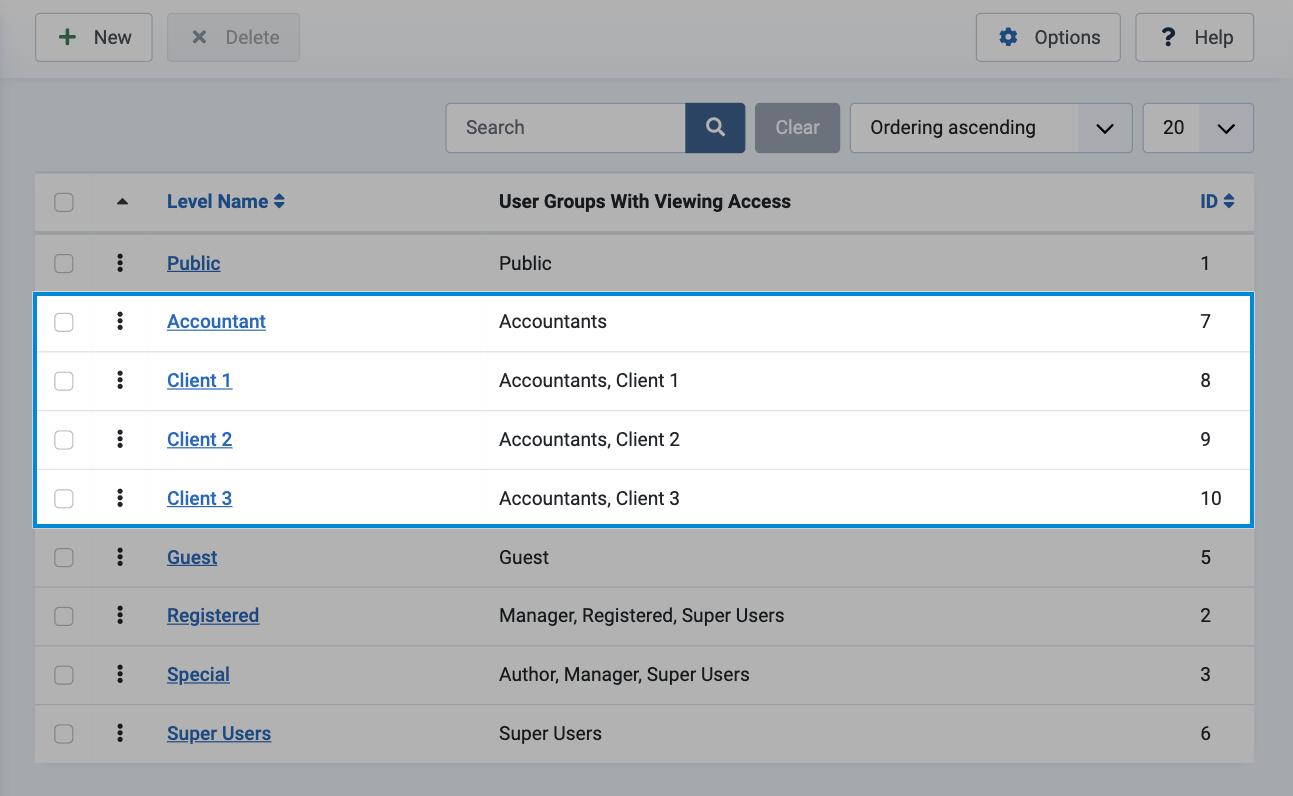1293x796 pixels.
Task: Click the three-dot handle for Super Users
Action: tap(120, 733)
